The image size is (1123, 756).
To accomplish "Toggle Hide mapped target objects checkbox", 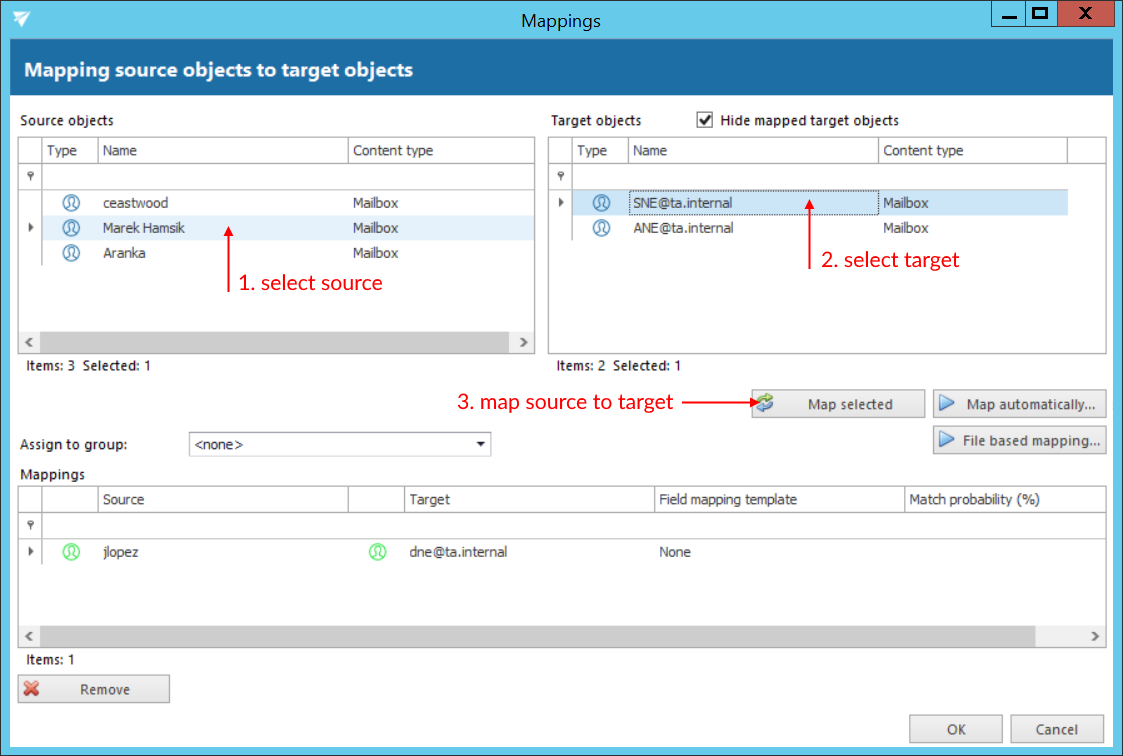I will (x=704, y=120).
